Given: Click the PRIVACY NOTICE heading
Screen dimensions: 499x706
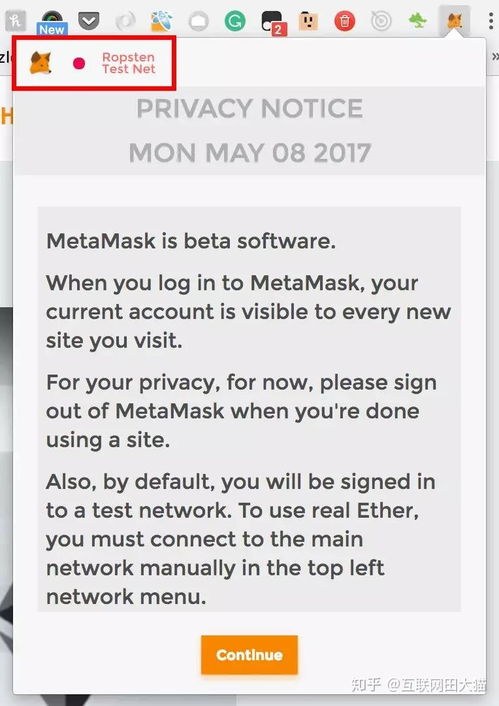Looking at the screenshot, I should click(250, 109).
